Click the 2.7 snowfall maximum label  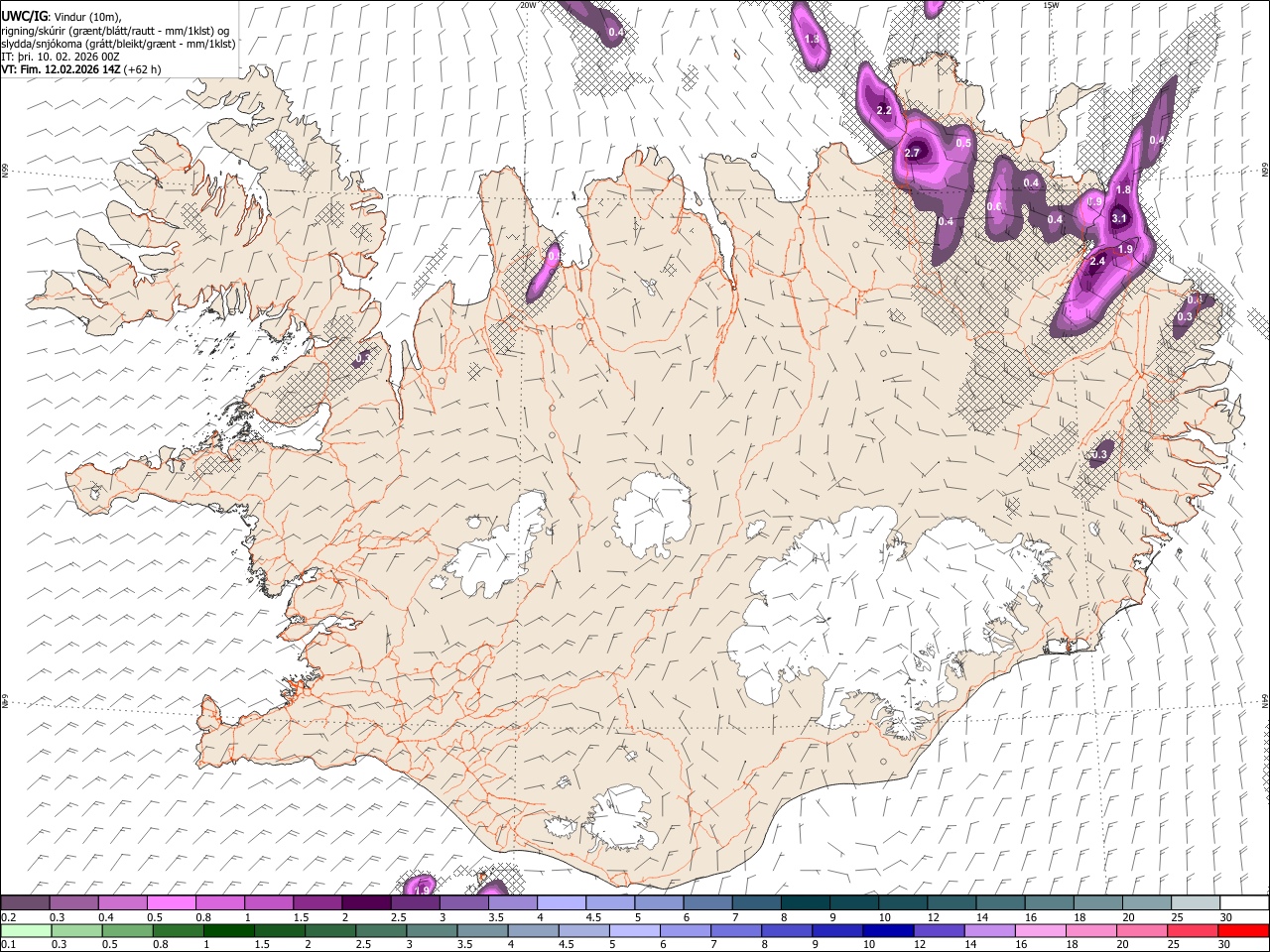pos(914,153)
